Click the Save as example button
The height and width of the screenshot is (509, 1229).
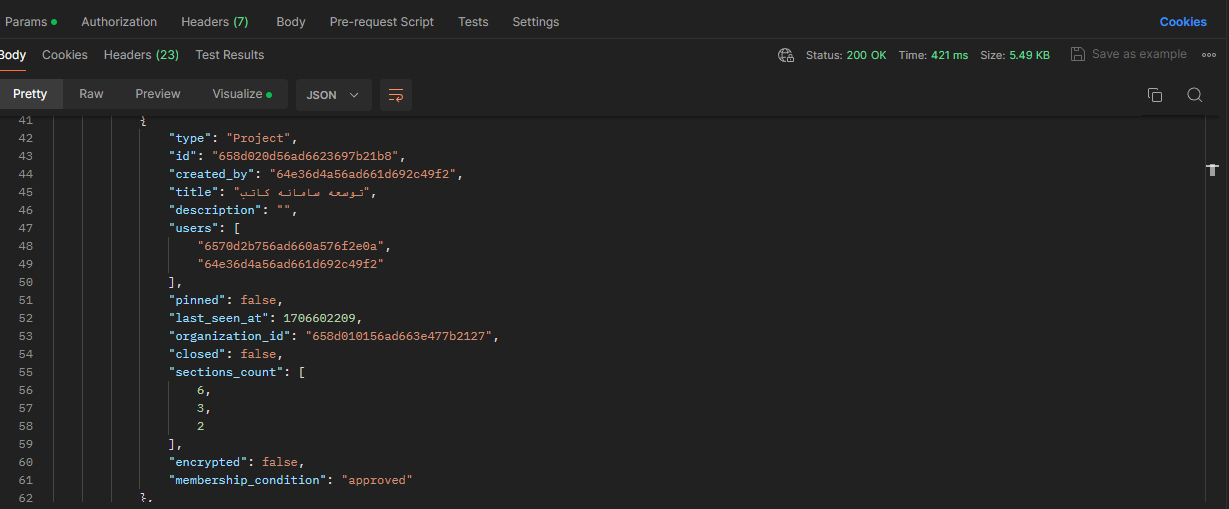pos(1138,54)
